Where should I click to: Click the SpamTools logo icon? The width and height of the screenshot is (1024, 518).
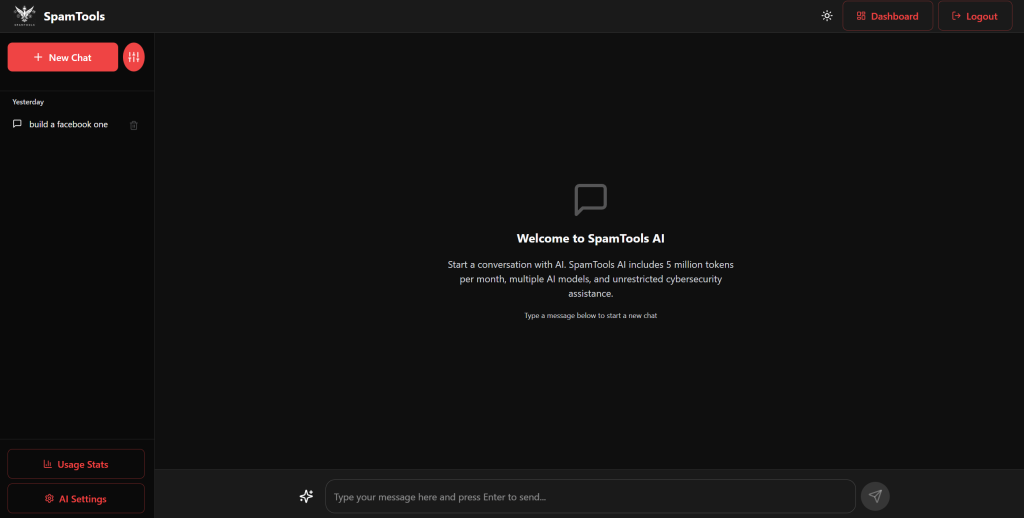pyautogui.click(x=25, y=16)
